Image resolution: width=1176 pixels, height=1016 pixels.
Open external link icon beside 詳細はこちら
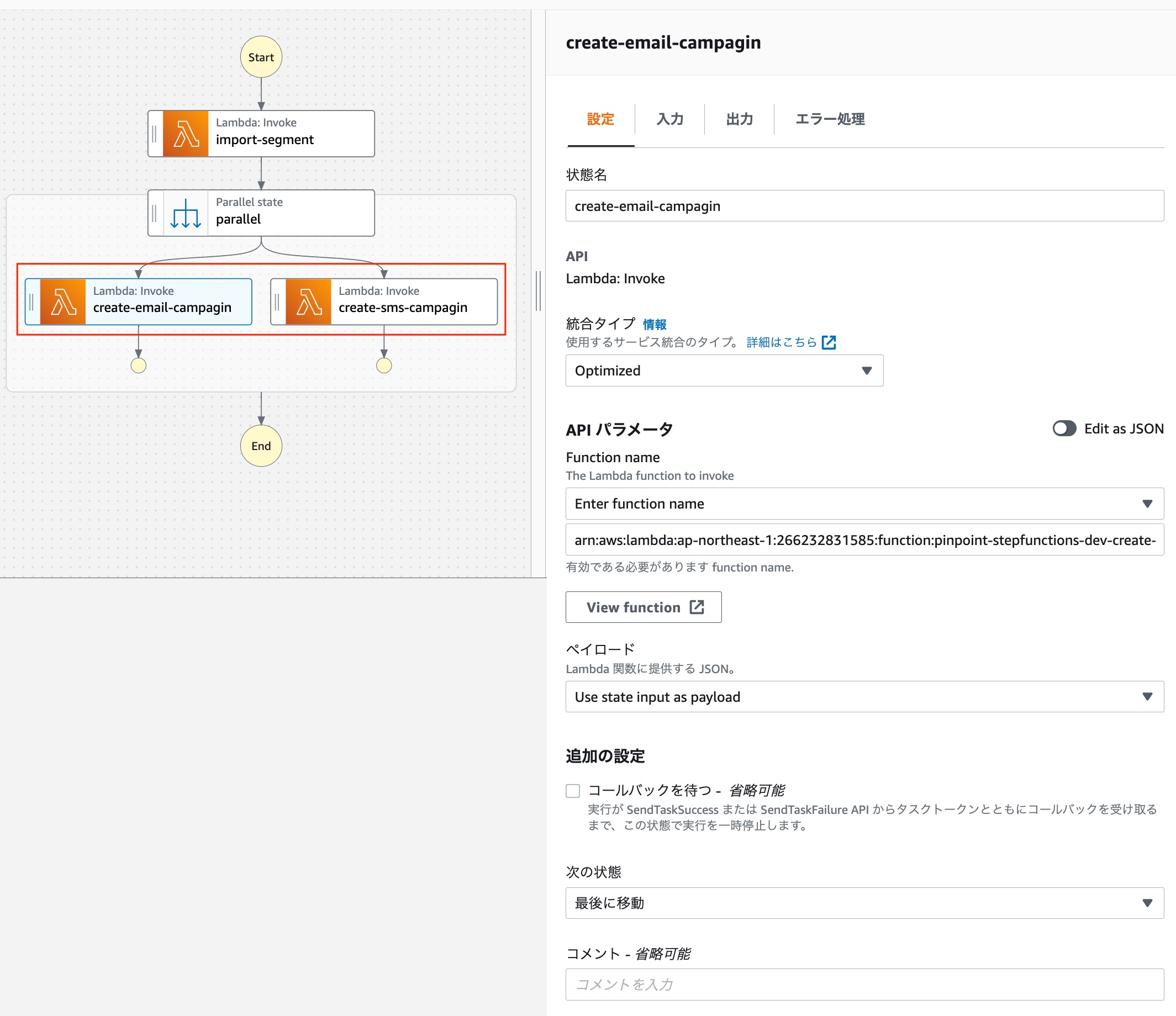[829, 342]
